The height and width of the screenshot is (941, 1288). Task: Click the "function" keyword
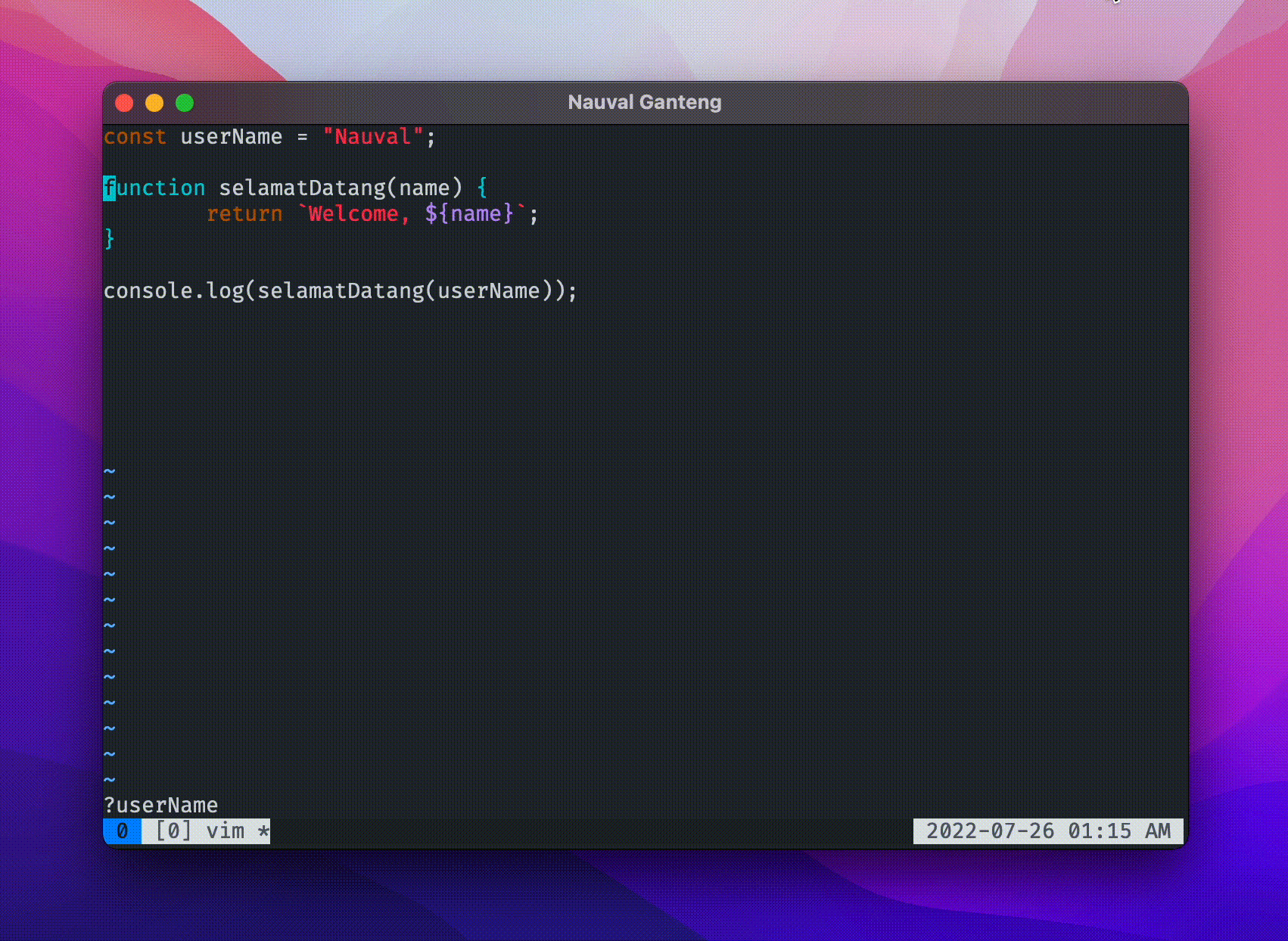click(154, 188)
